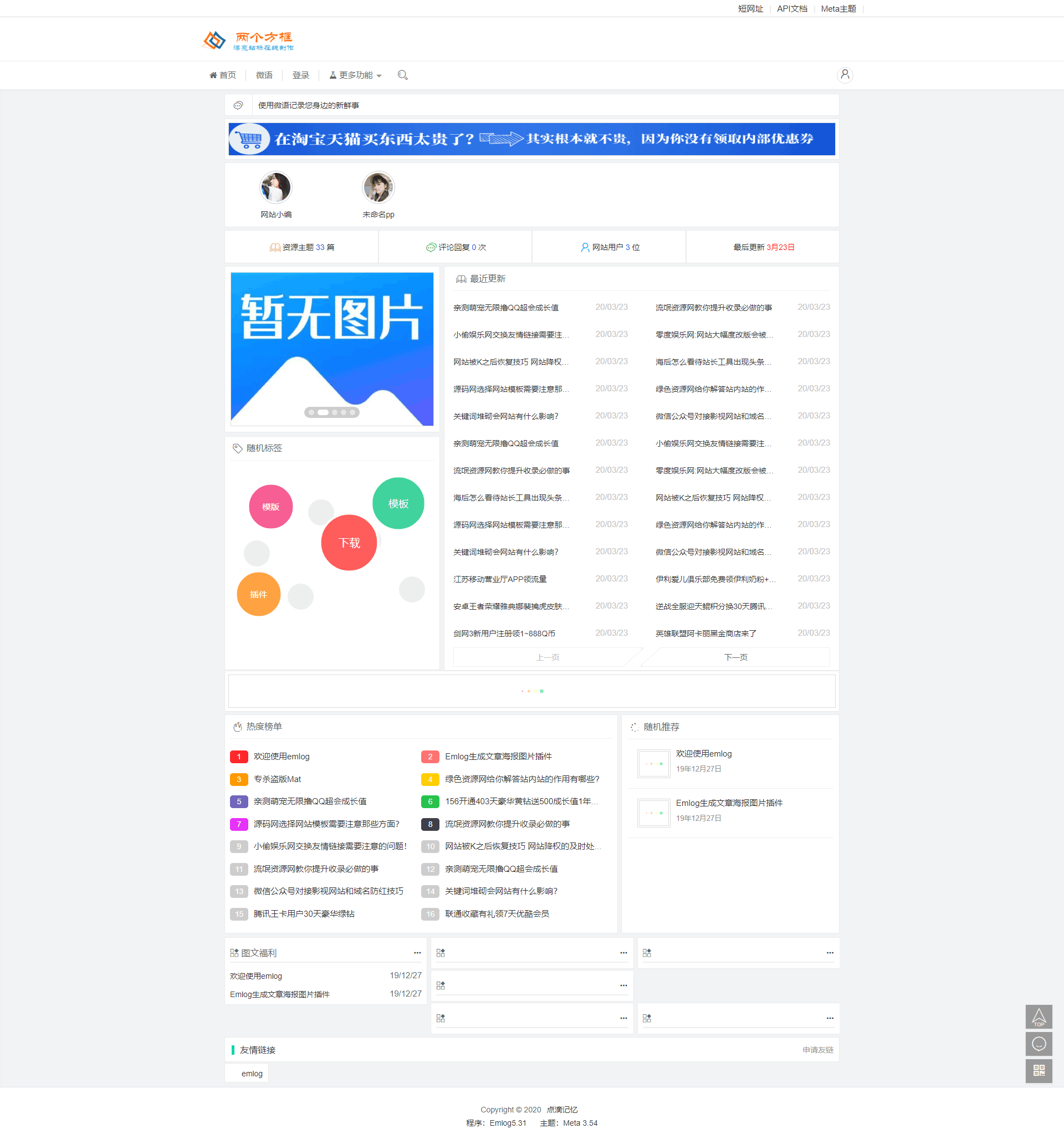Click 网站用户 3 位 stat
Image resolution: width=1064 pixels, height=1139 pixels.
tap(610, 248)
